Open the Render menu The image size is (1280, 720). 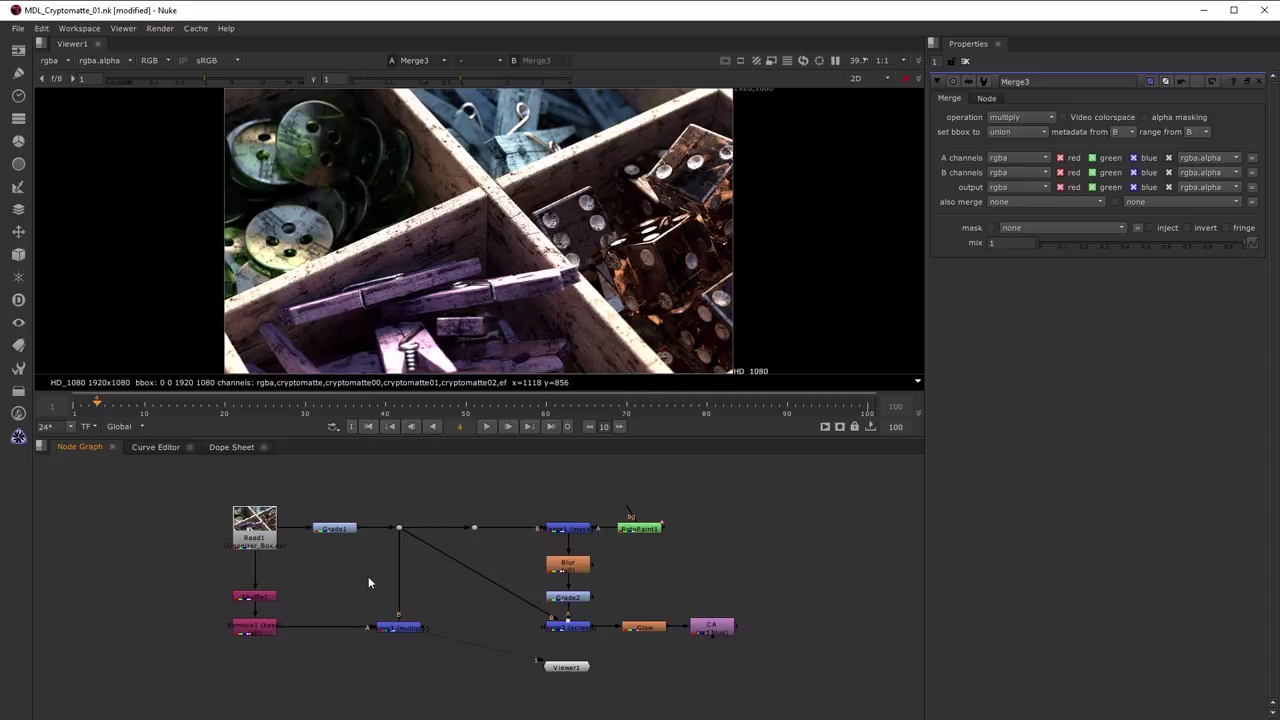tap(160, 28)
